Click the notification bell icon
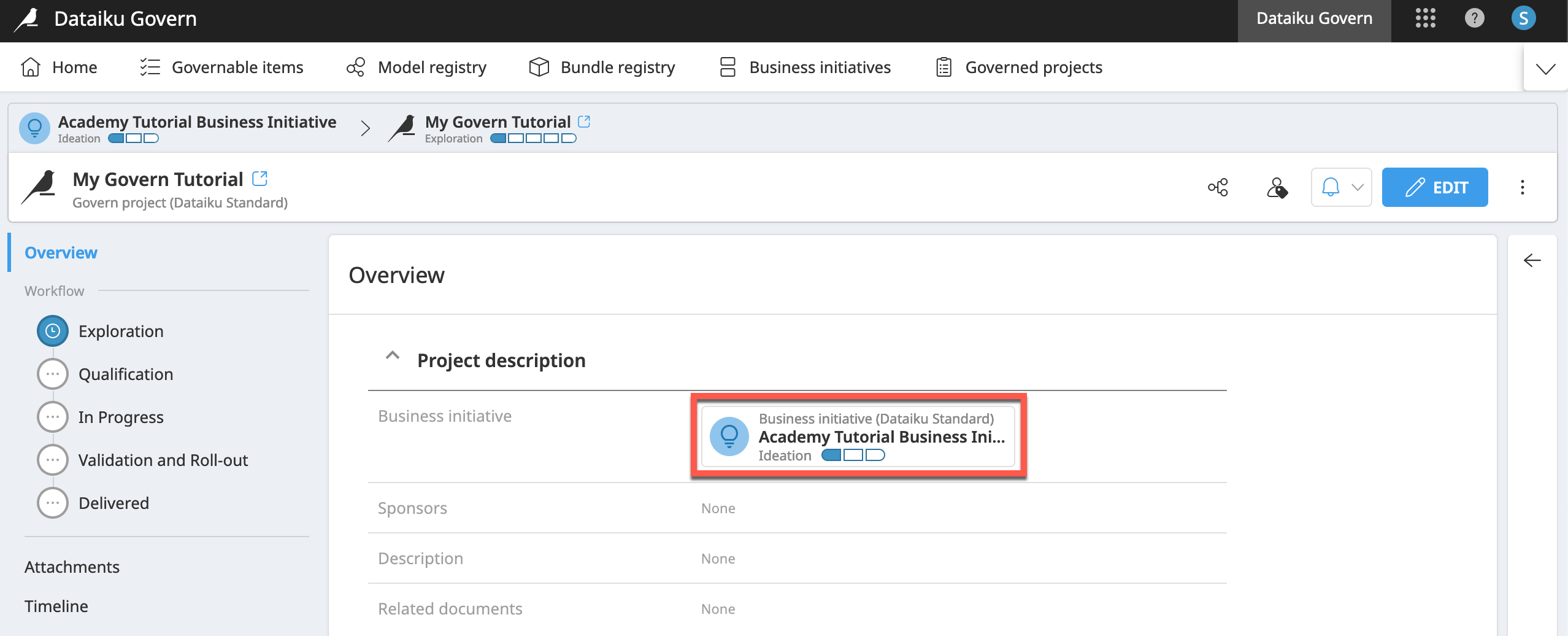 point(1330,187)
